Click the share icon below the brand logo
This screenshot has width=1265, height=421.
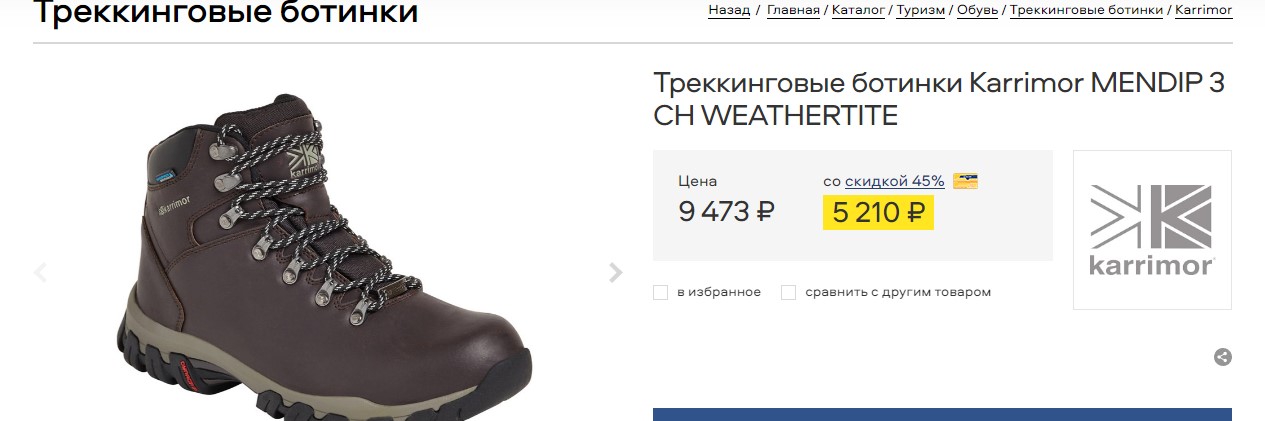(x=1222, y=357)
